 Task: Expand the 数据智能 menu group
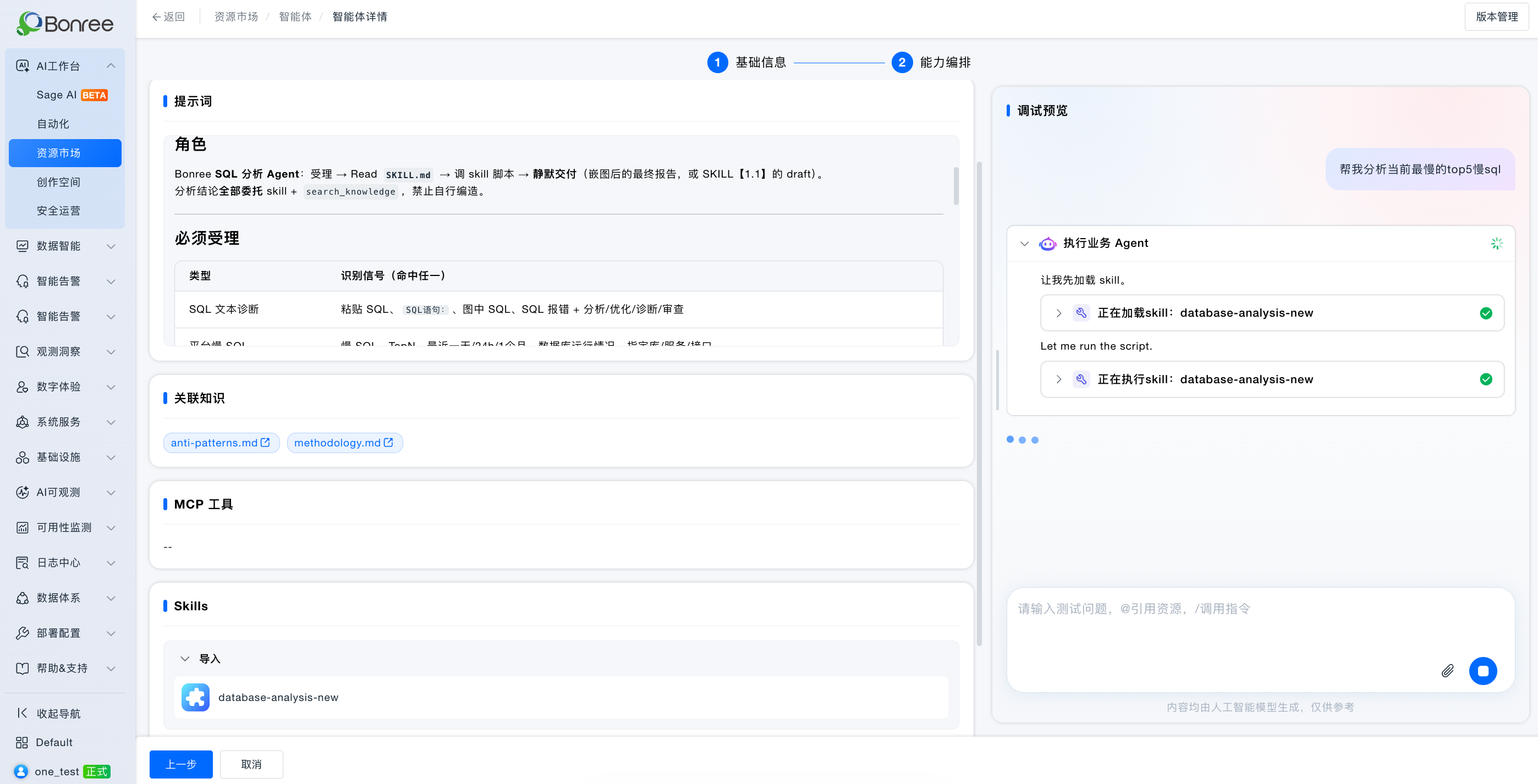111,246
